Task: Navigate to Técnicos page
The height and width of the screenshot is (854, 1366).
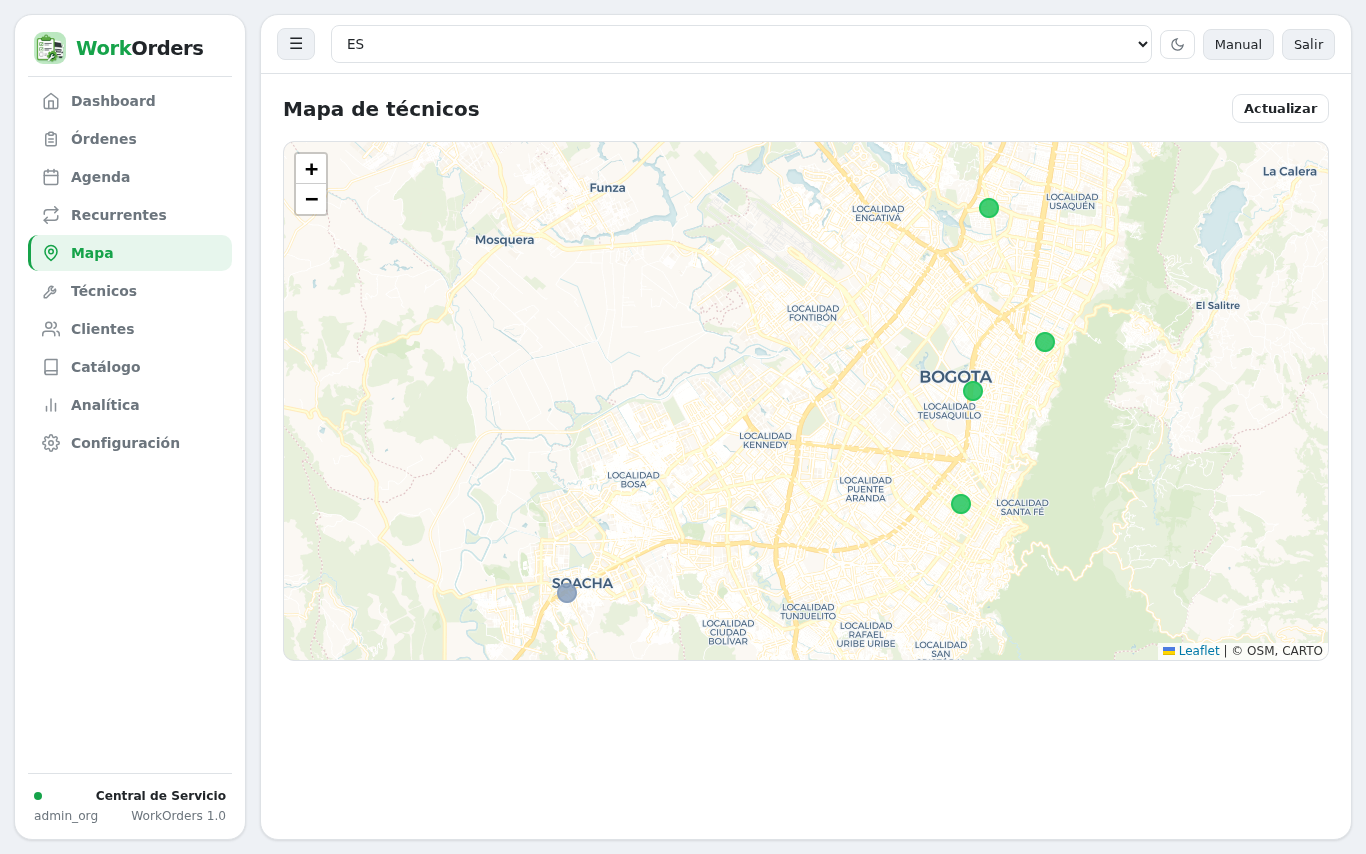Action: click(130, 291)
